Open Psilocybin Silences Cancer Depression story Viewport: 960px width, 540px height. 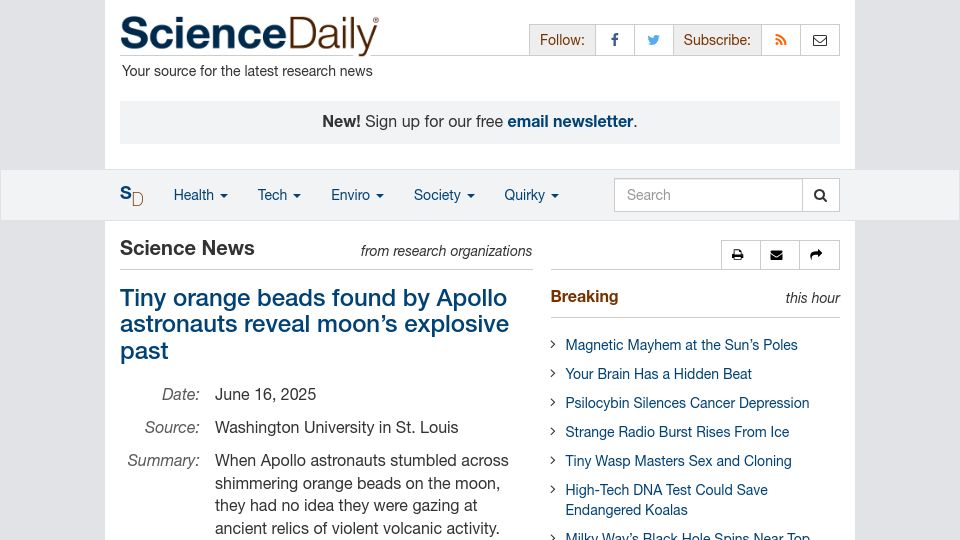tap(687, 403)
